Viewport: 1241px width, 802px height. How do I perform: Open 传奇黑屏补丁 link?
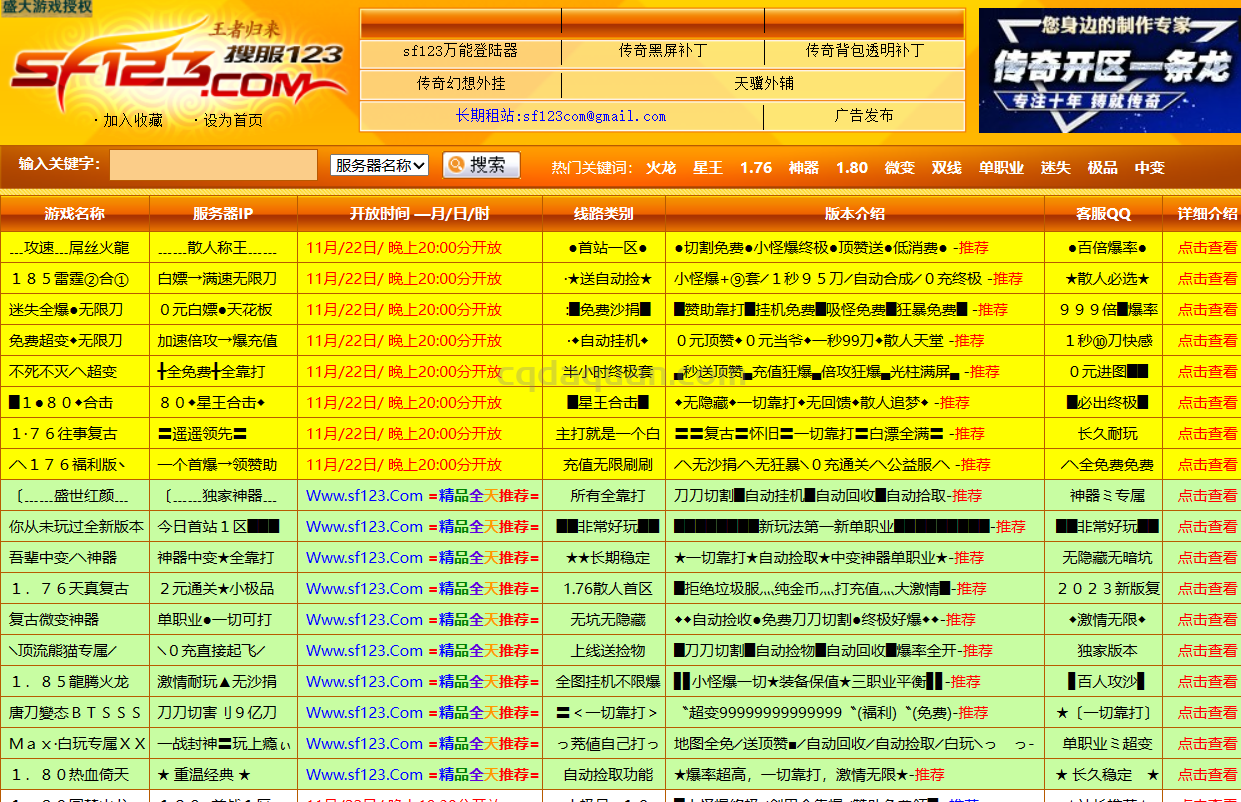point(662,51)
